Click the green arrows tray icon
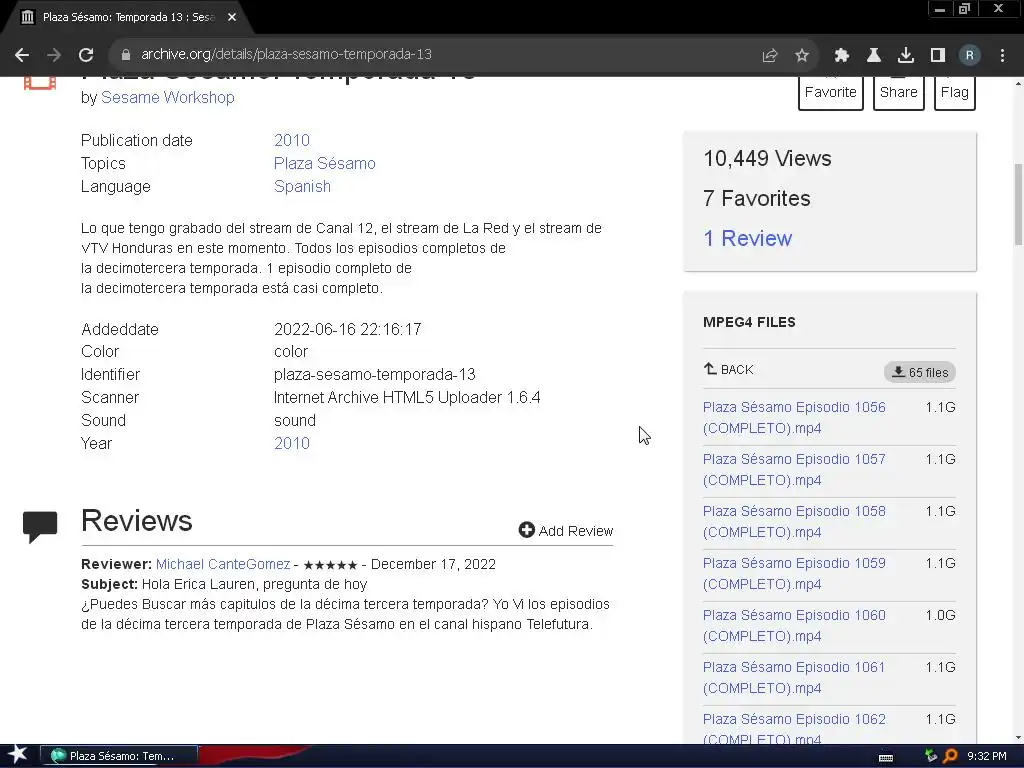The width and height of the screenshot is (1024, 768). click(x=931, y=756)
